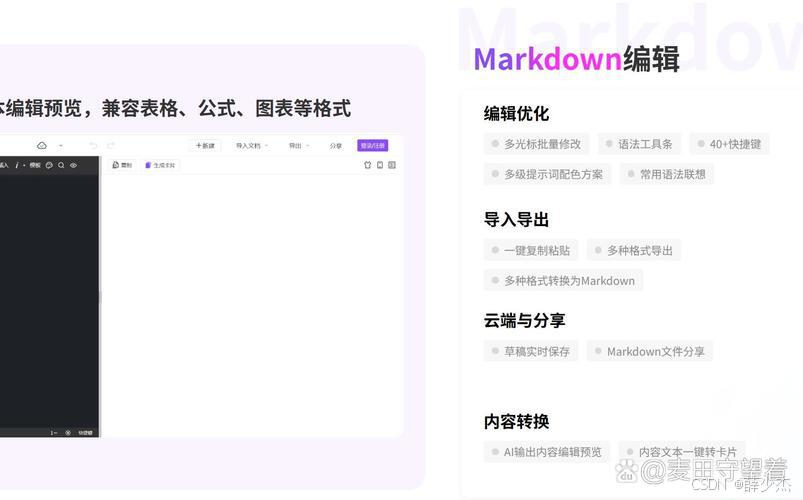Open the 导入文档 import dropdown
Screen dimensions: 803x500
click(251, 145)
